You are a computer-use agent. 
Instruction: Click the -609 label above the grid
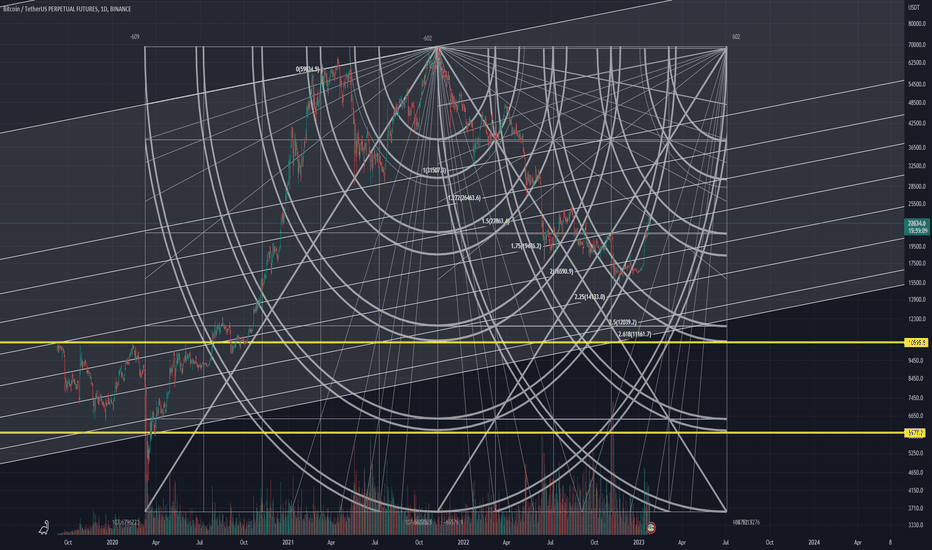coord(135,37)
